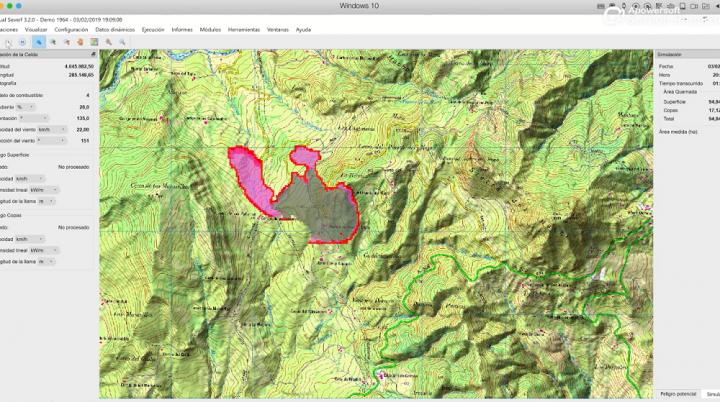Image resolution: width=720 pixels, height=402 pixels.
Task: Open the Herramientas menu
Action: click(x=243, y=30)
